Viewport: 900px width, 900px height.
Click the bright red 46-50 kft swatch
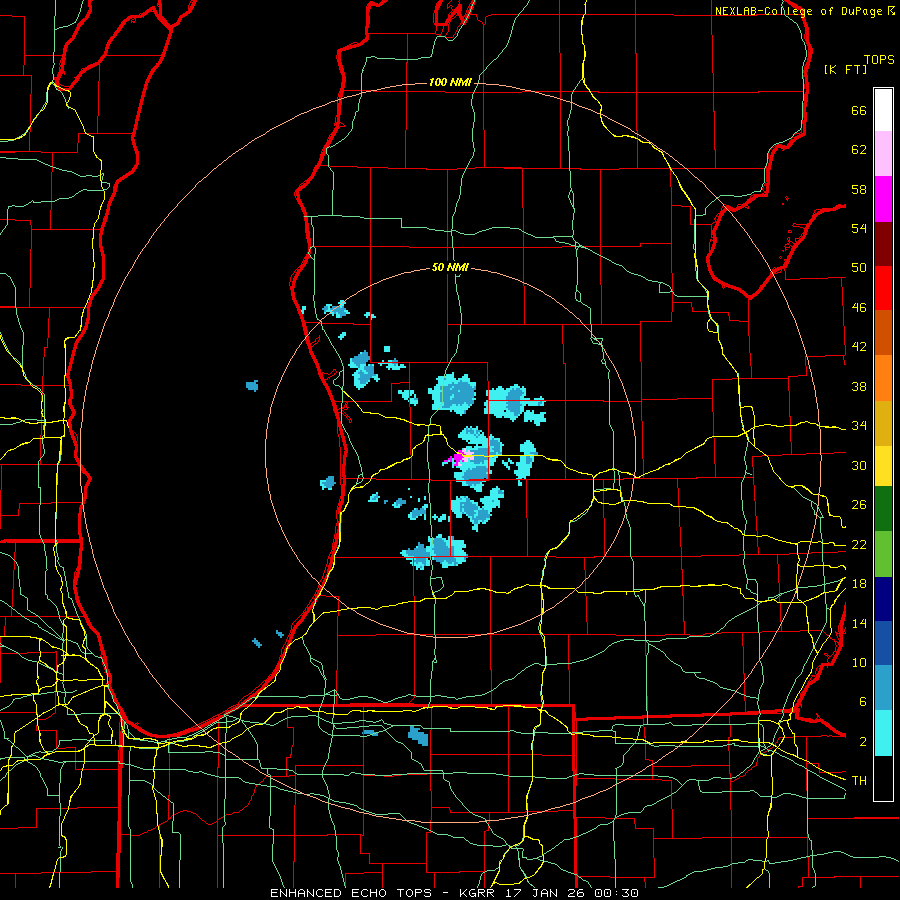[x=883, y=288]
